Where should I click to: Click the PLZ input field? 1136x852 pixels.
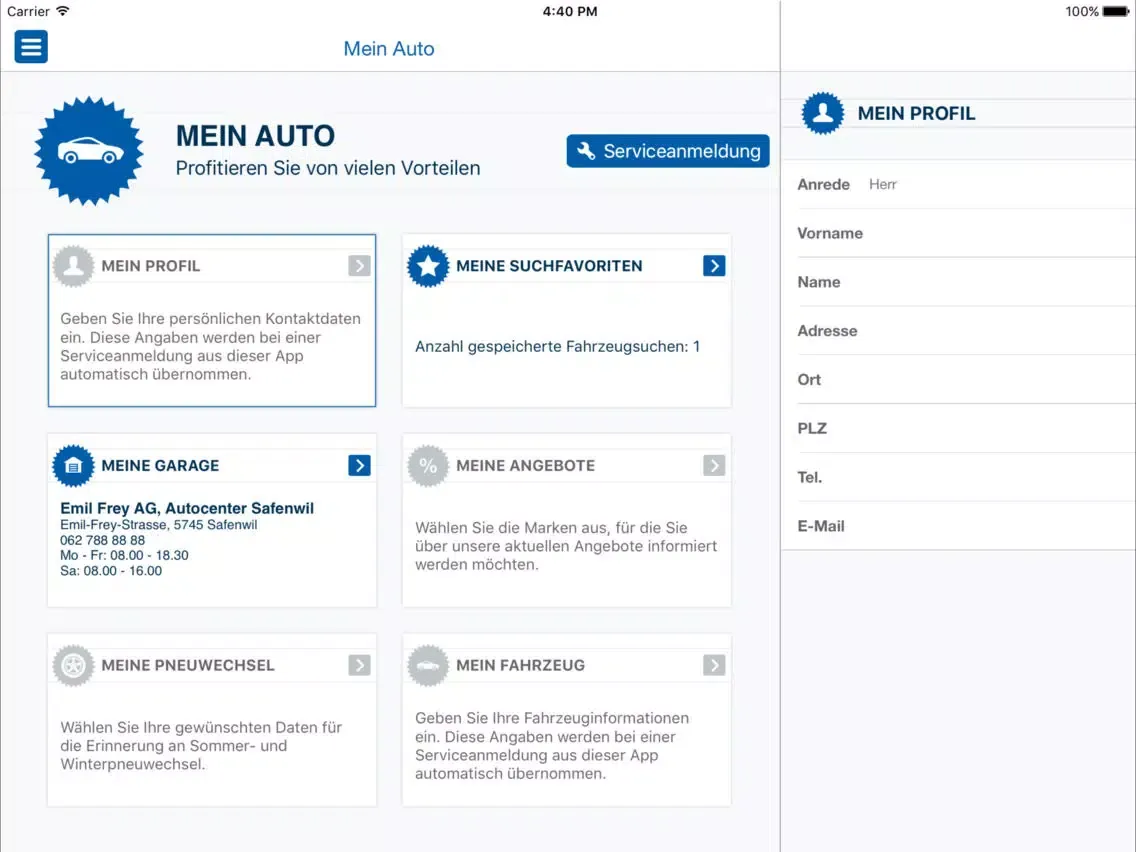[x=958, y=428]
